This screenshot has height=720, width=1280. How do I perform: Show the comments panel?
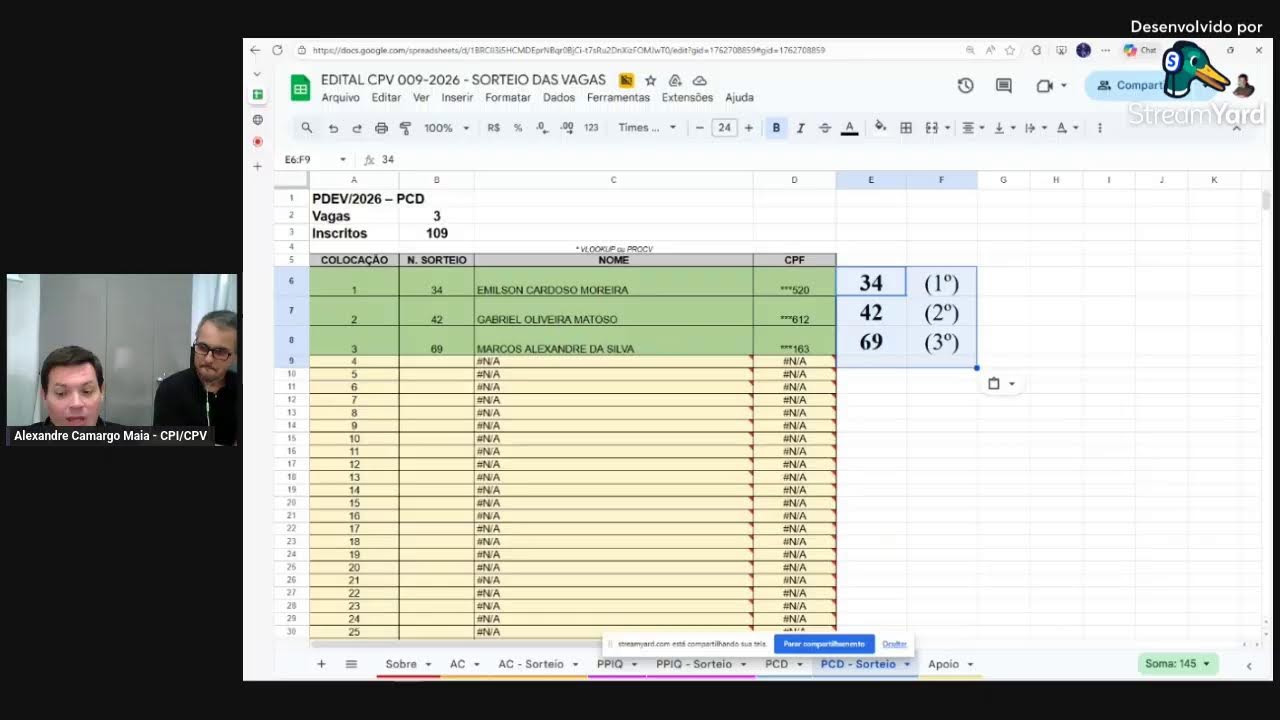tap(1003, 86)
